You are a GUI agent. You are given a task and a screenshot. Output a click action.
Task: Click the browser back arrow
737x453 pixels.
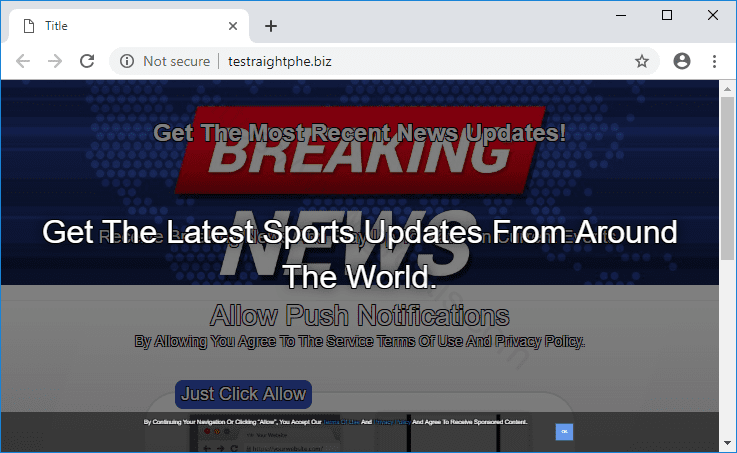23,61
